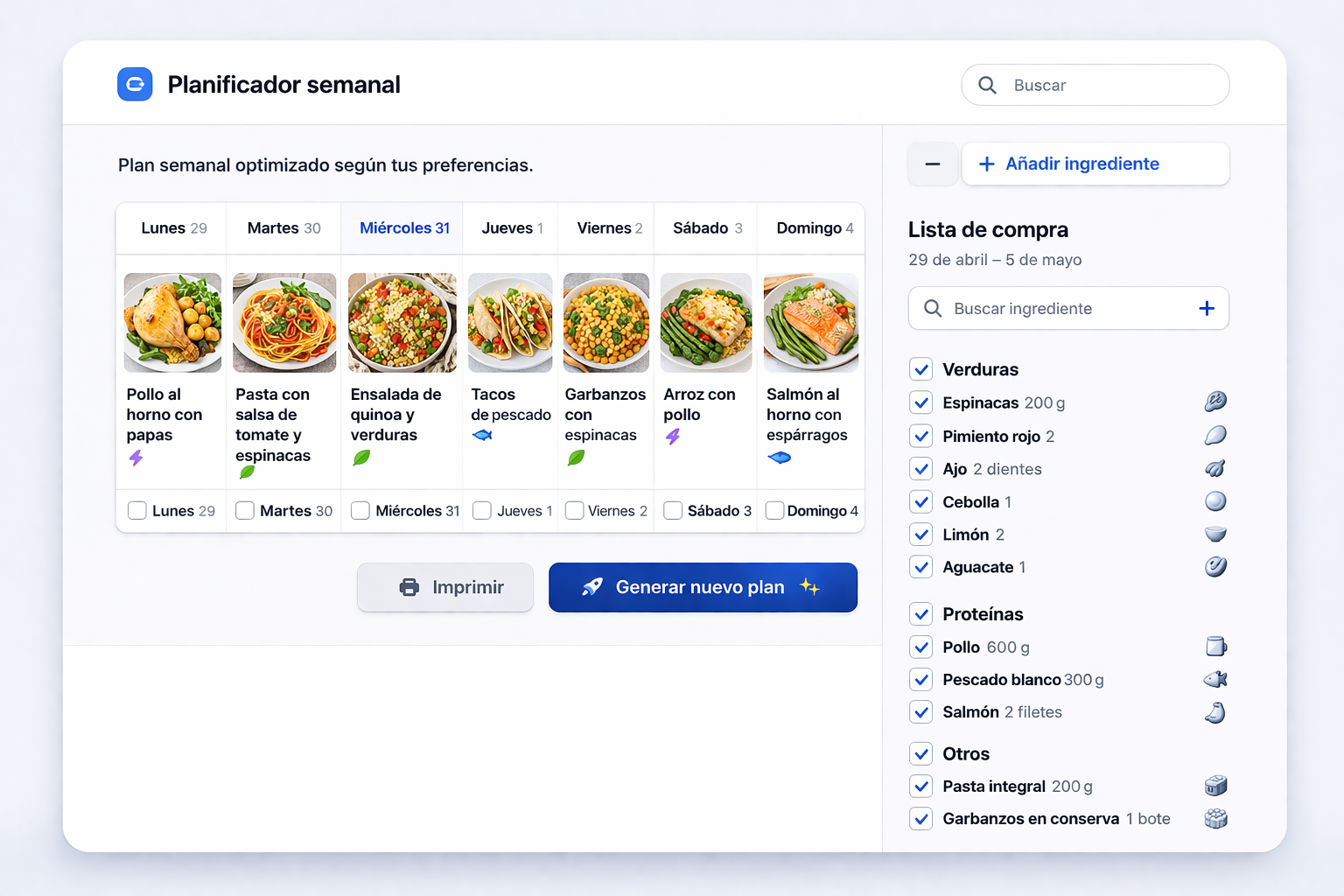Screen dimensions: 1344x896
Task: Collapse the panel with the minus button
Action: coord(933,164)
